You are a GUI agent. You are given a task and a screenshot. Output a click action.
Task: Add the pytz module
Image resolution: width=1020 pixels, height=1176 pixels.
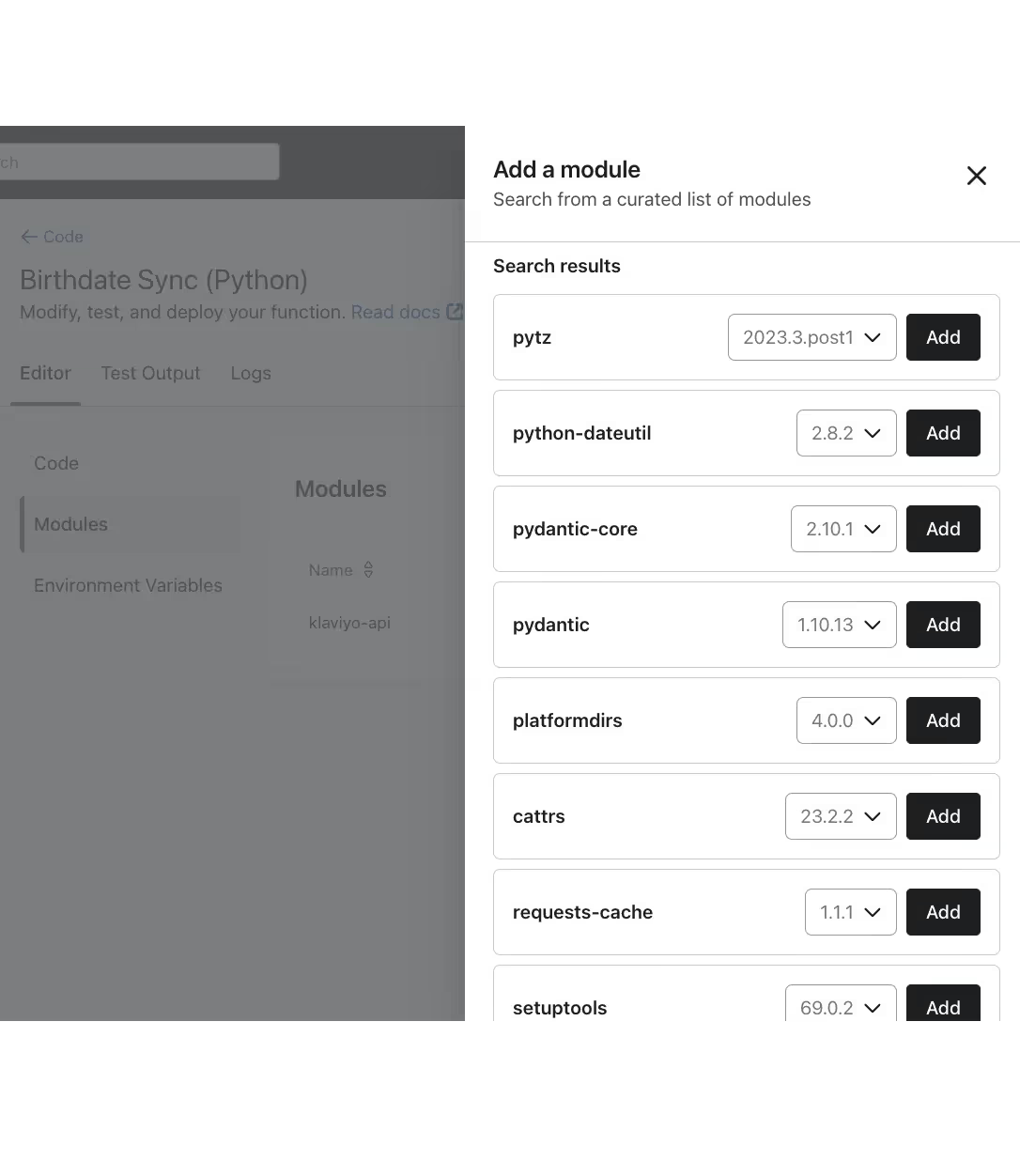943,337
